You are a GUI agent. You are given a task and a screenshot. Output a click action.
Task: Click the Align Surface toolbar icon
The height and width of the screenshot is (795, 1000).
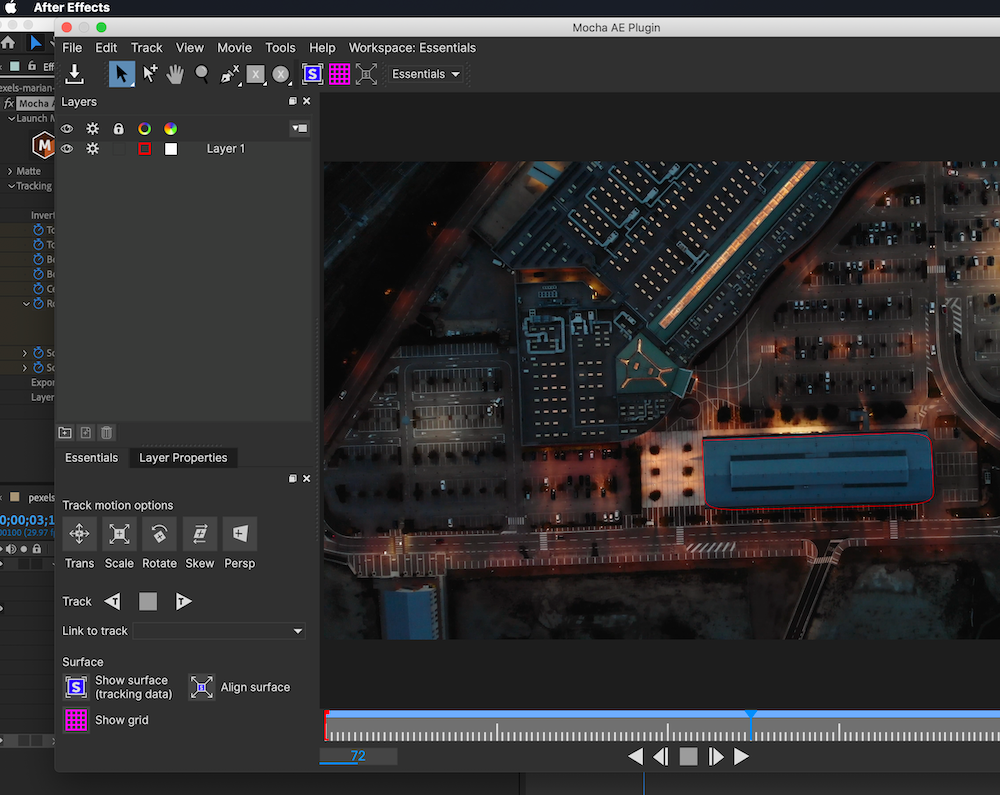tap(367, 74)
